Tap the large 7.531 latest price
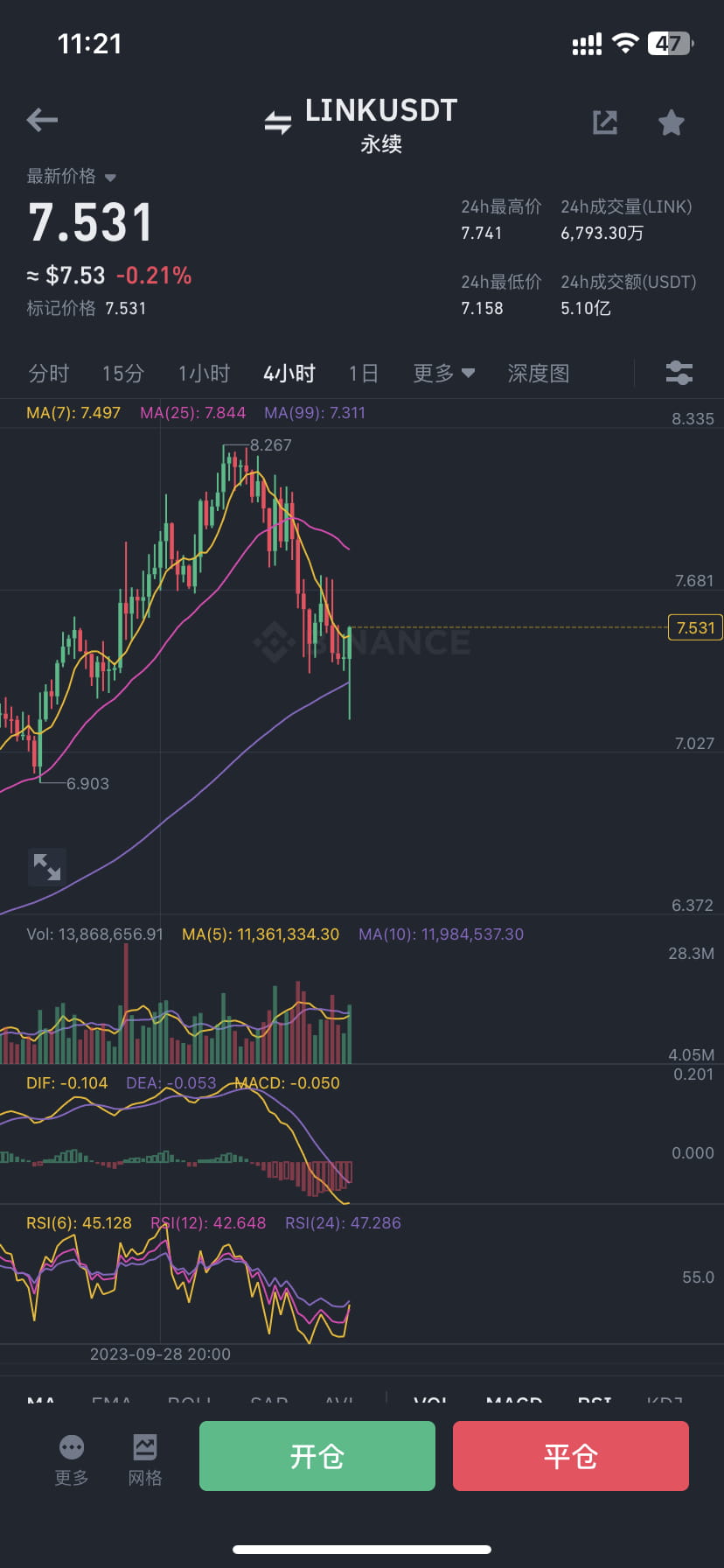Image resolution: width=724 pixels, height=1568 pixels. [91, 223]
